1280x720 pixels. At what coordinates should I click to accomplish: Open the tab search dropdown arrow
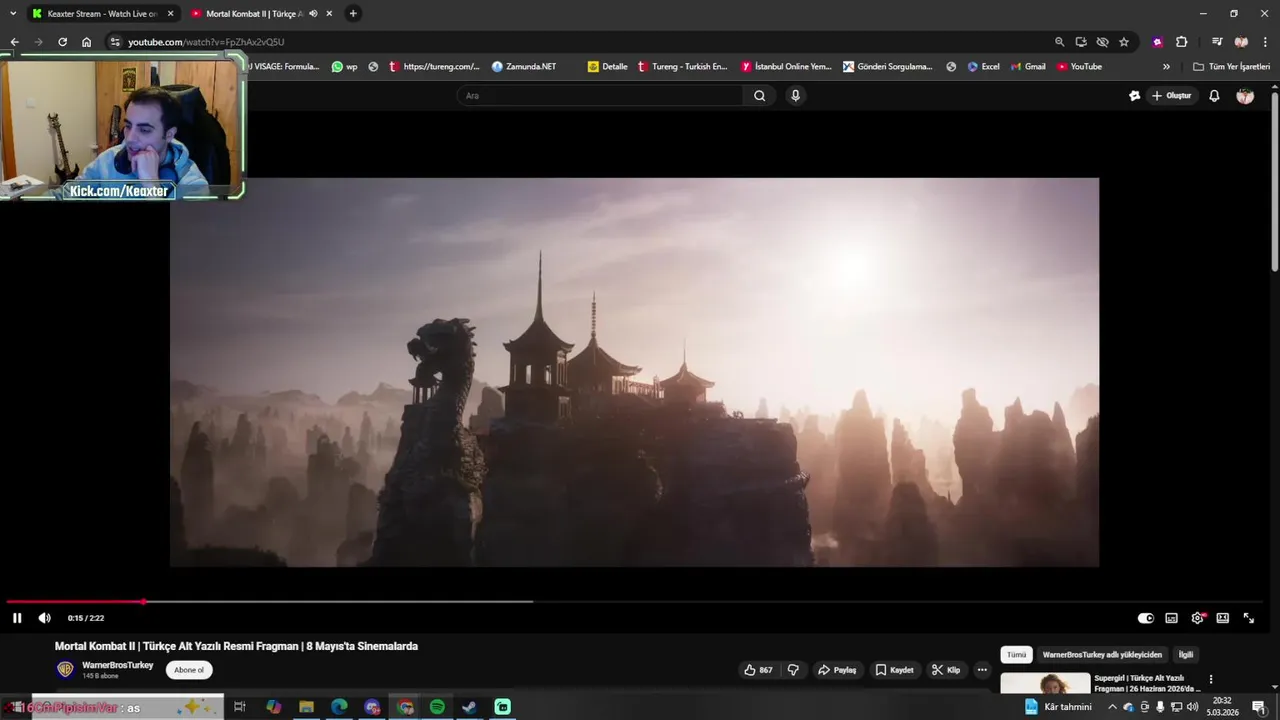pos(13,14)
